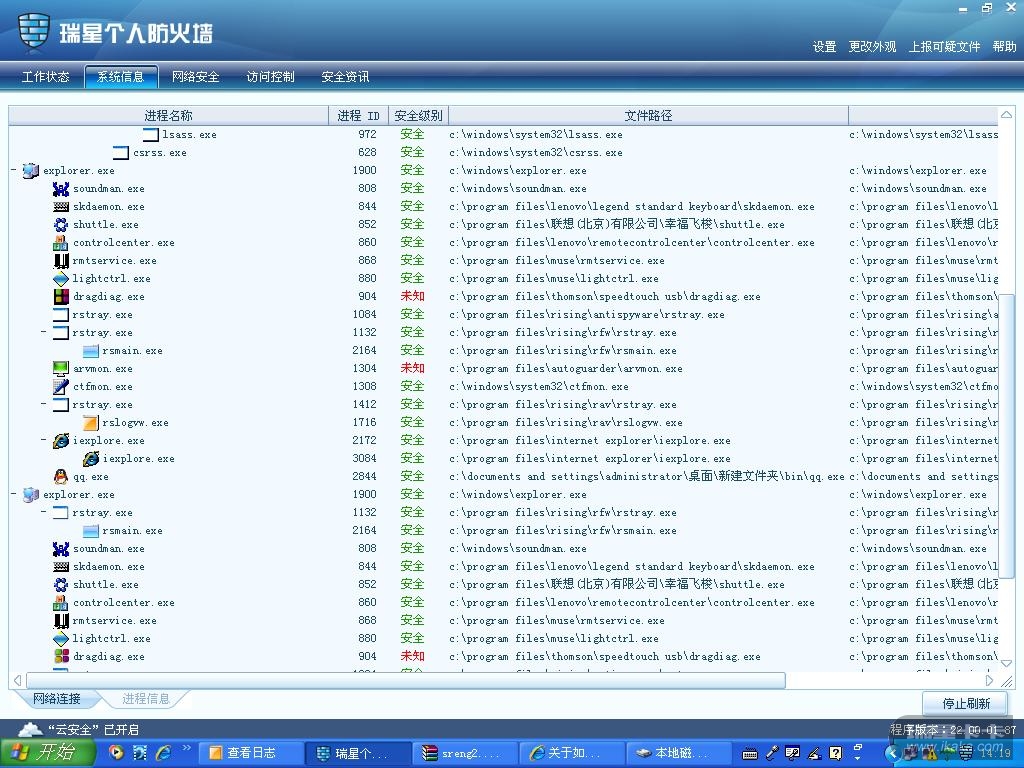Click the Internet Explorer quick launch icon
The height and width of the screenshot is (768, 1024).
point(163,753)
